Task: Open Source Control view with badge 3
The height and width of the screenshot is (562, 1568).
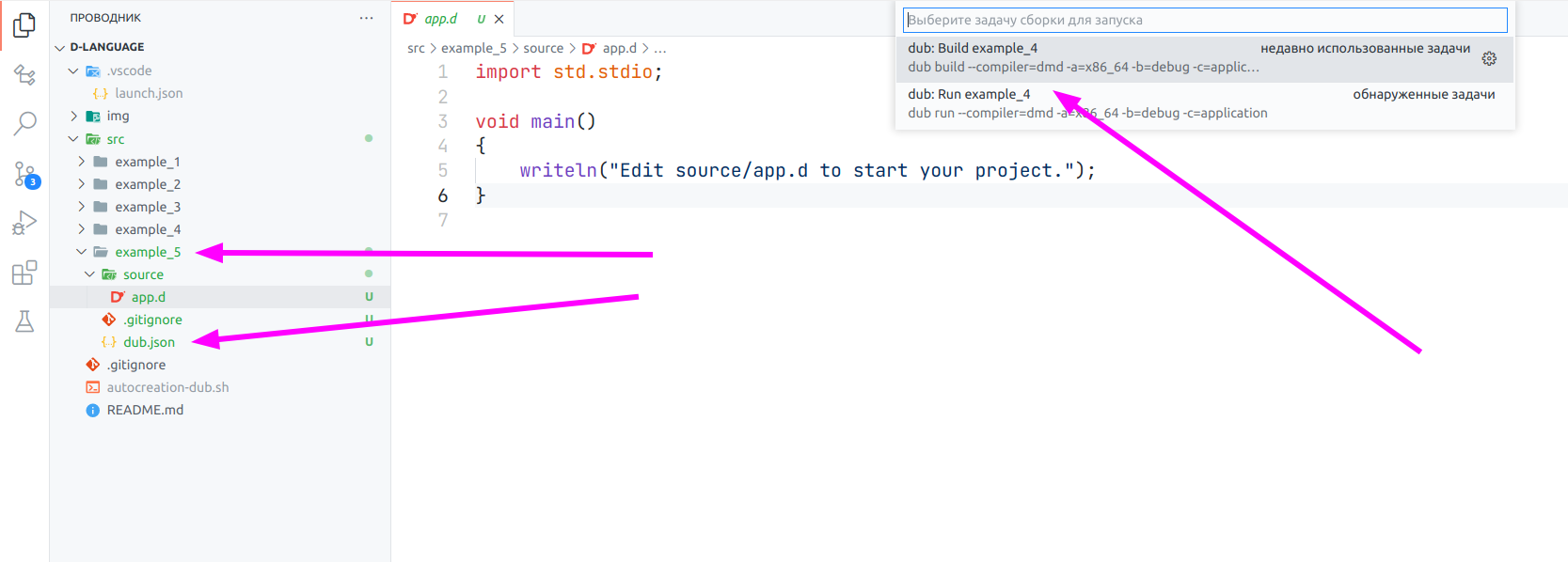Action: pos(24,174)
